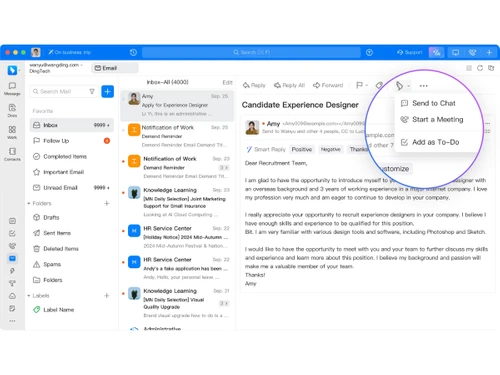Open the mail filter funnel icon

pyautogui.click(x=92, y=91)
